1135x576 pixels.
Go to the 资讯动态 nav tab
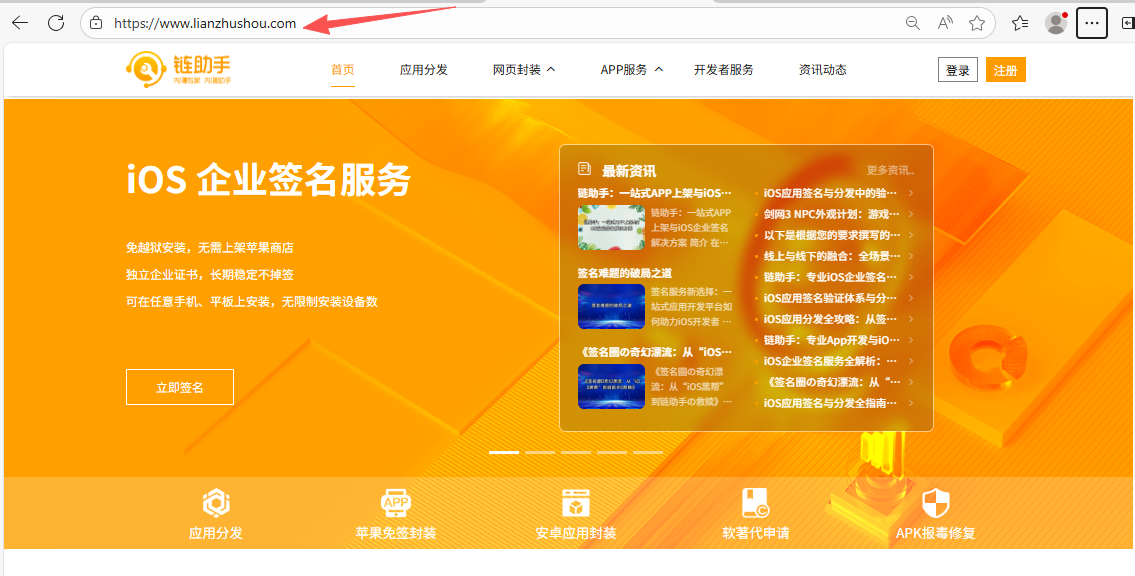(822, 70)
